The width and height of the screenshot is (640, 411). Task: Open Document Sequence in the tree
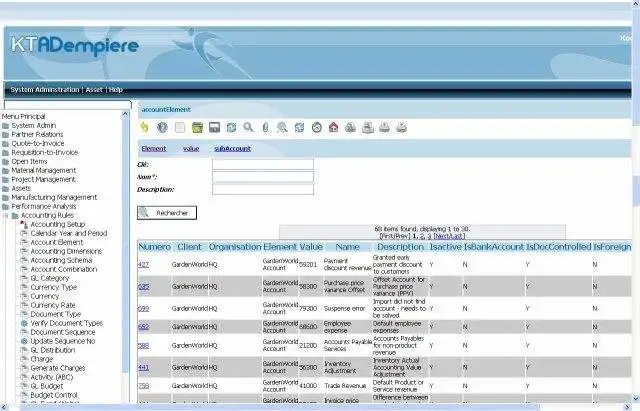[x=63, y=332]
